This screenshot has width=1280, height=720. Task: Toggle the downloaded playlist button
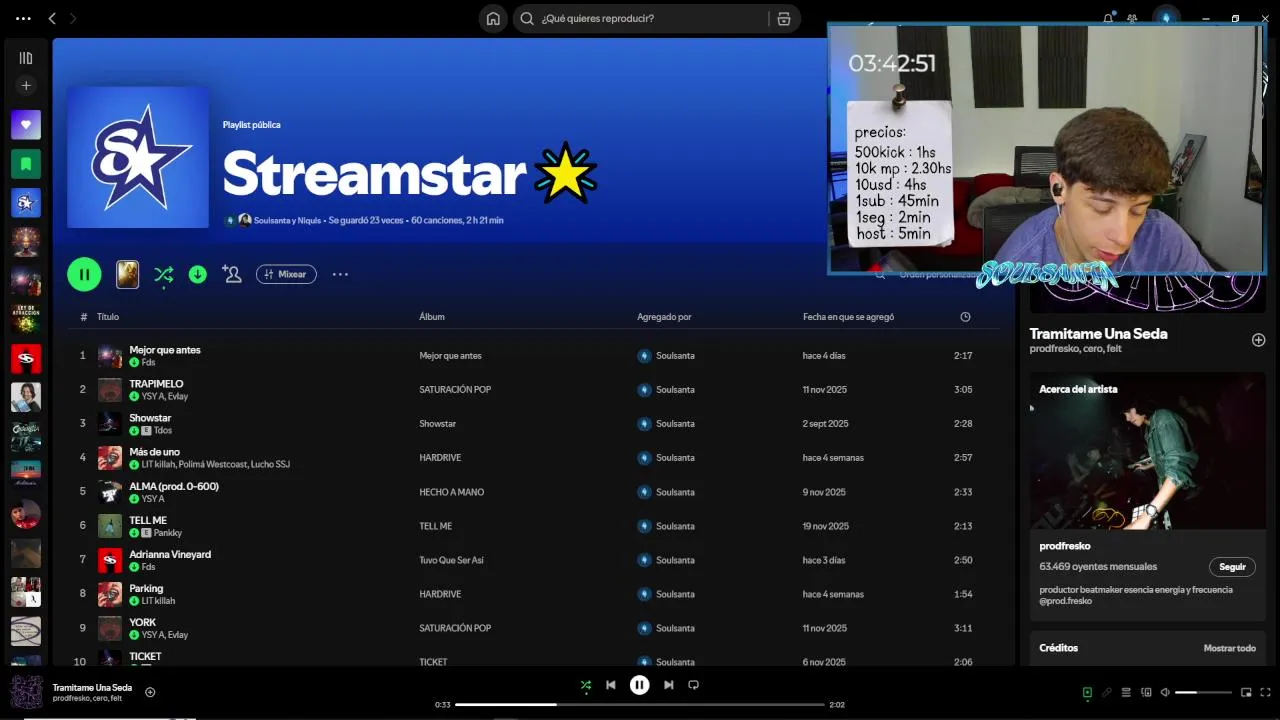[x=198, y=274]
